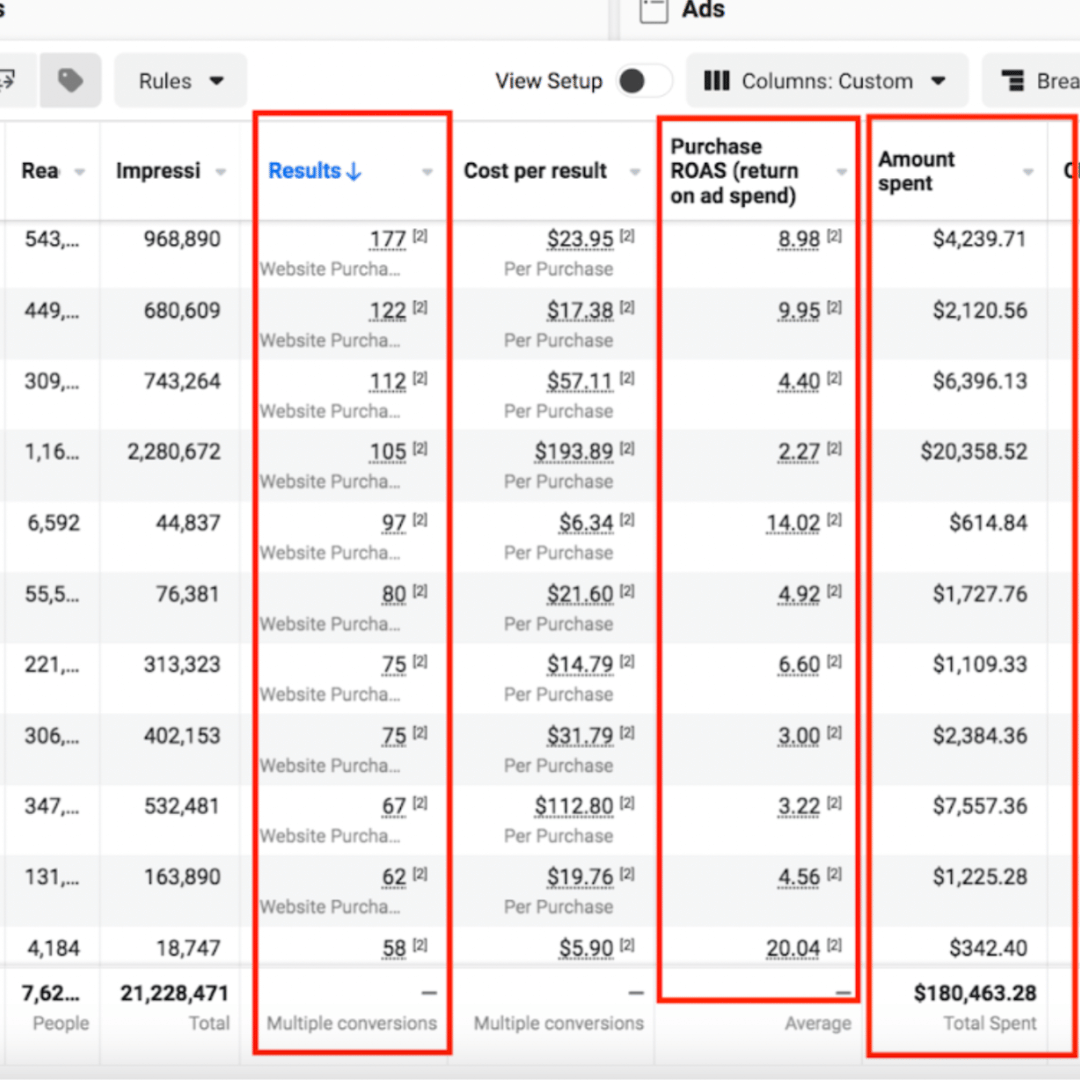
Task: Expand the Columns: Custom dropdown
Action: tap(826, 81)
